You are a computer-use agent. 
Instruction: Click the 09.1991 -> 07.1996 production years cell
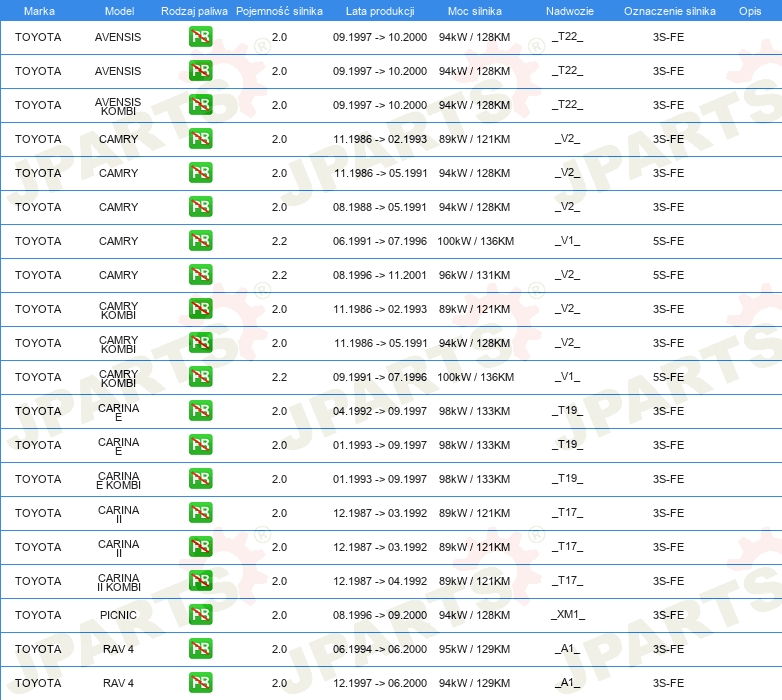(x=380, y=377)
